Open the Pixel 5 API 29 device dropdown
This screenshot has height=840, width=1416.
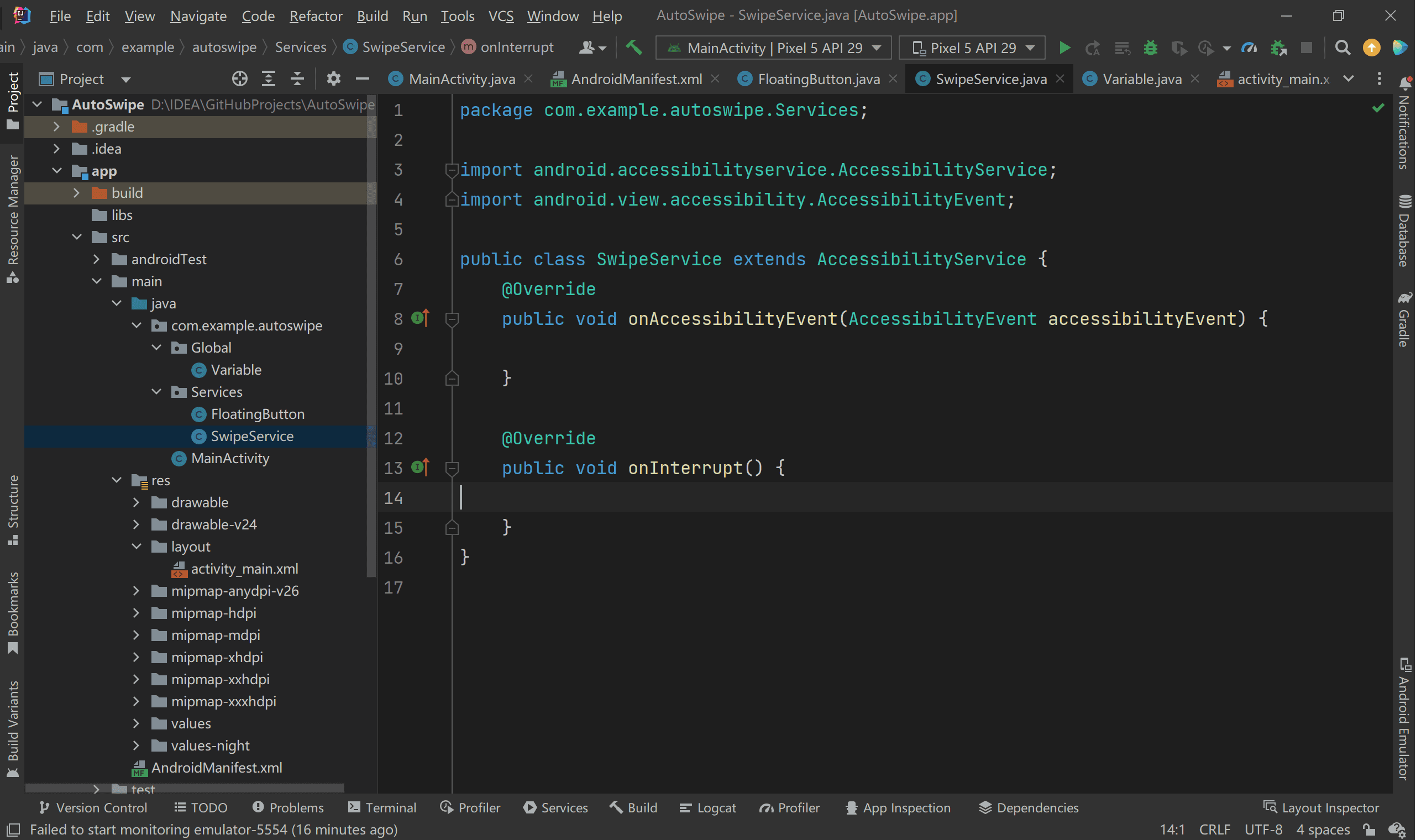tap(972, 48)
